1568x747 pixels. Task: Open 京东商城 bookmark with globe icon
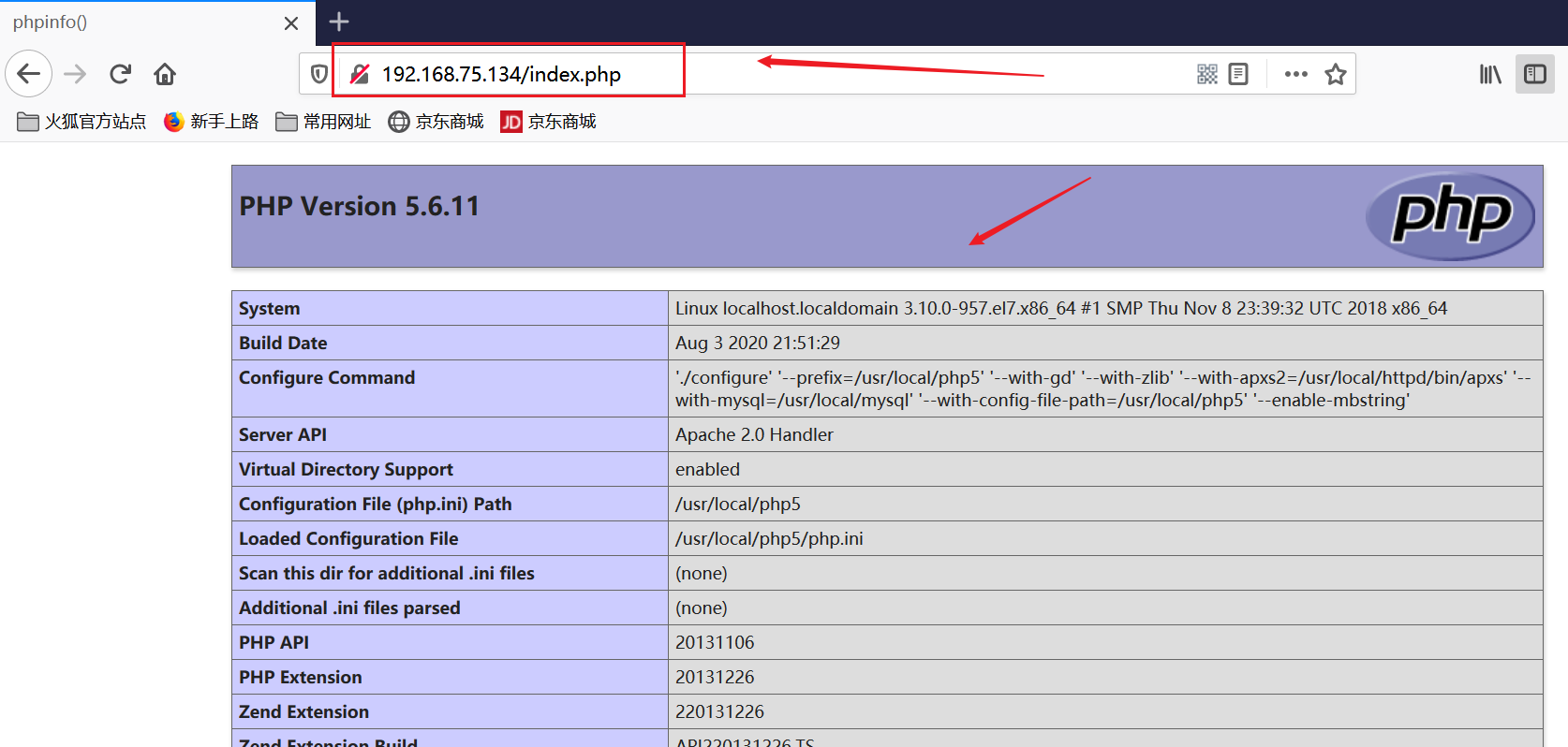tap(436, 122)
